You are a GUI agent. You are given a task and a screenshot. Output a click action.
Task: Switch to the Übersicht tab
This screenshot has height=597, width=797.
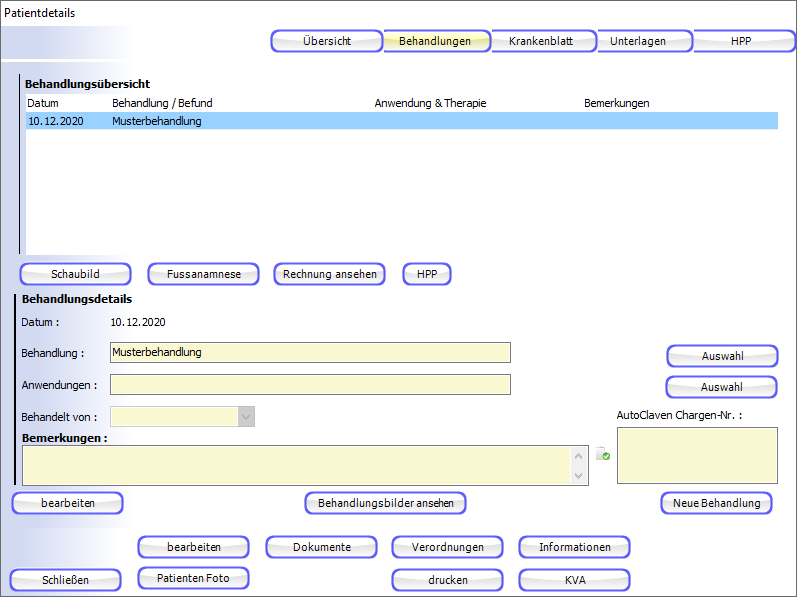(x=327, y=41)
